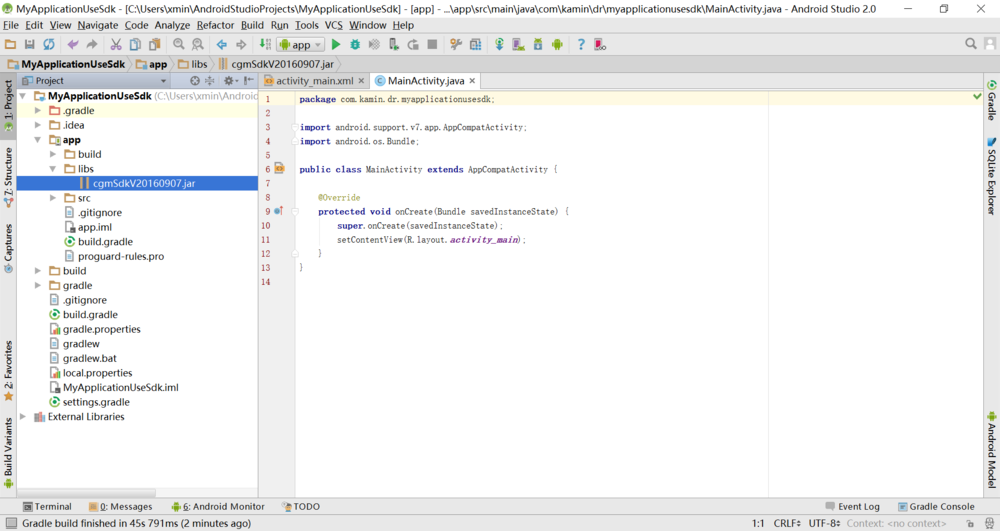The width and height of the screenshot is (1000, 531).
Task: Select build.gradle under the app folder
Action: pyautogui.click(x=105, y=242)
